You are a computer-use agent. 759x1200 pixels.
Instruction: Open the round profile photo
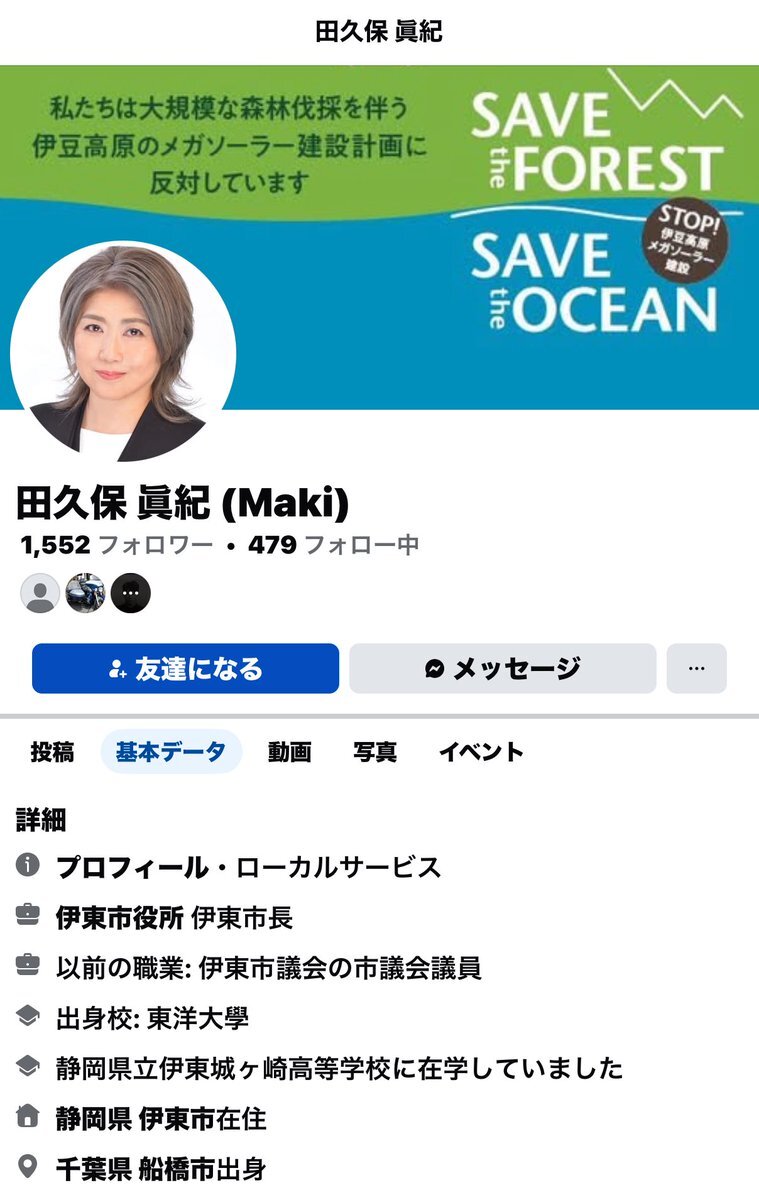click(x=123, y=351)
